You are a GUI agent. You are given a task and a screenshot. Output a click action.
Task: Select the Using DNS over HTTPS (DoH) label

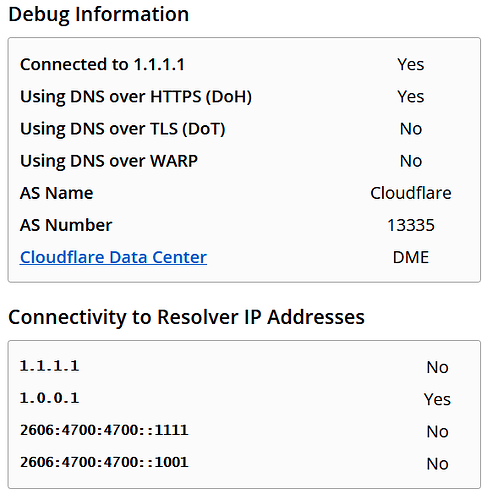click(x=136, y=97)
